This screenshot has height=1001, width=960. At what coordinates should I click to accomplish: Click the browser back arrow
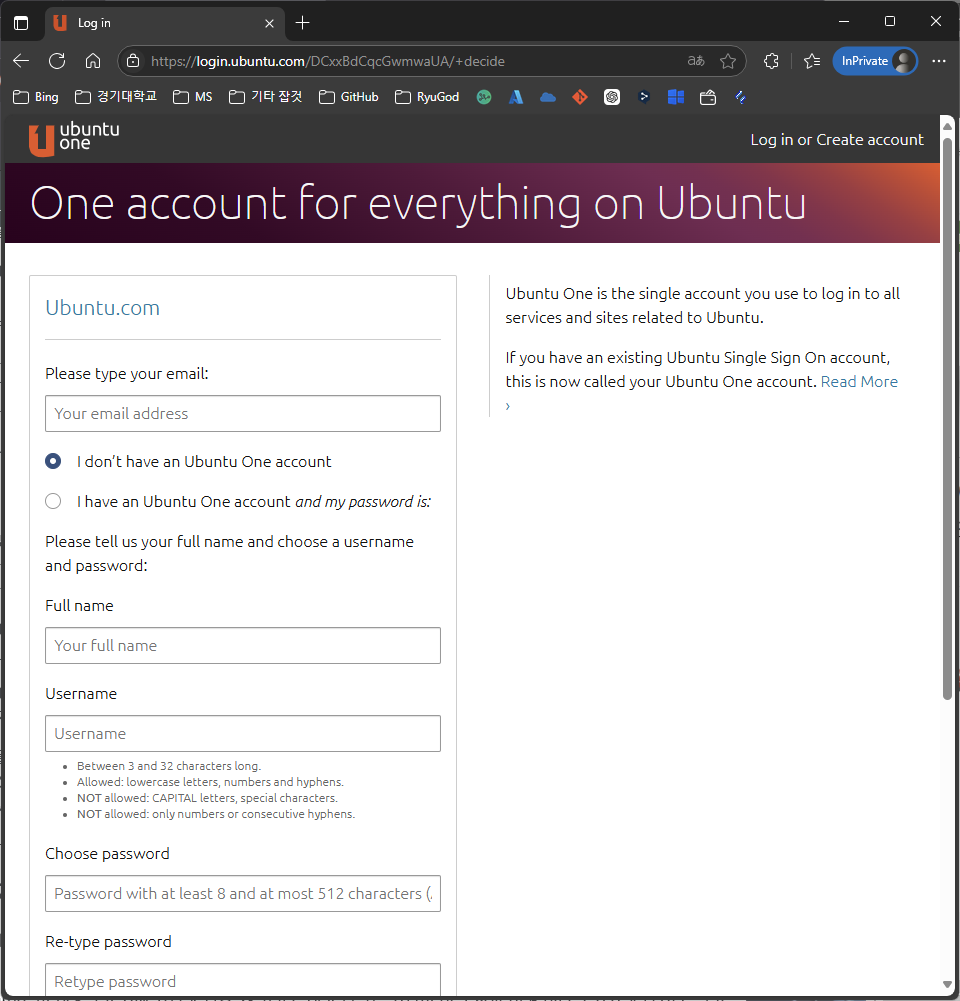(x=21, y=61)
